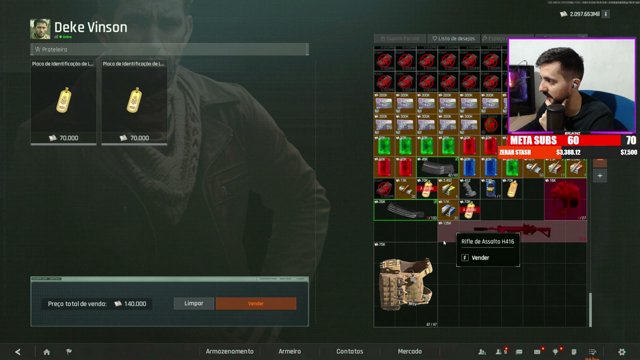Select the blue ammo box item
The height and width of the screenshot is (360, 640).
(448, 210)
